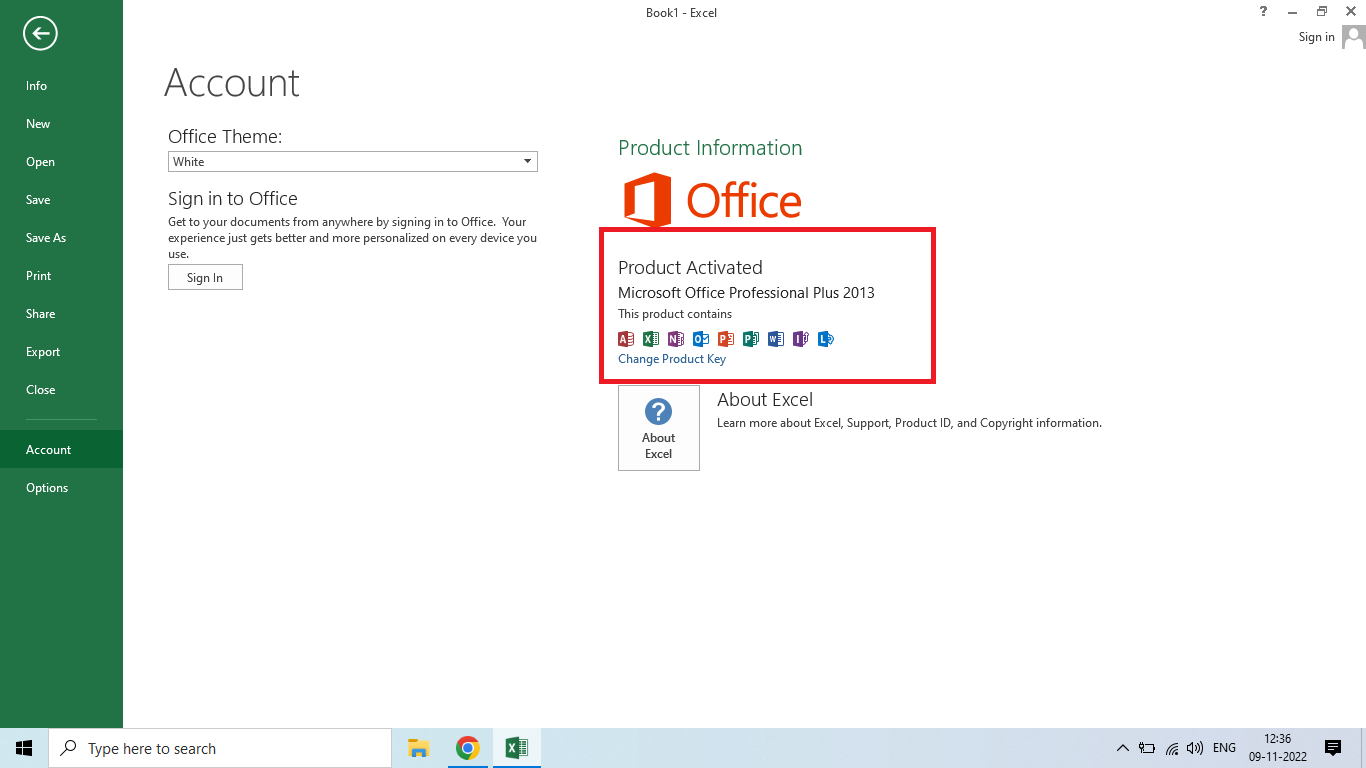Click the Office logo

[713, 200]
